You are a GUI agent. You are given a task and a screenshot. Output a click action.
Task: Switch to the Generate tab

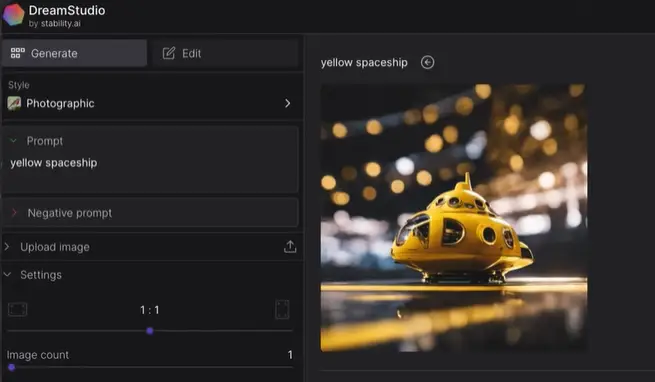74,53
